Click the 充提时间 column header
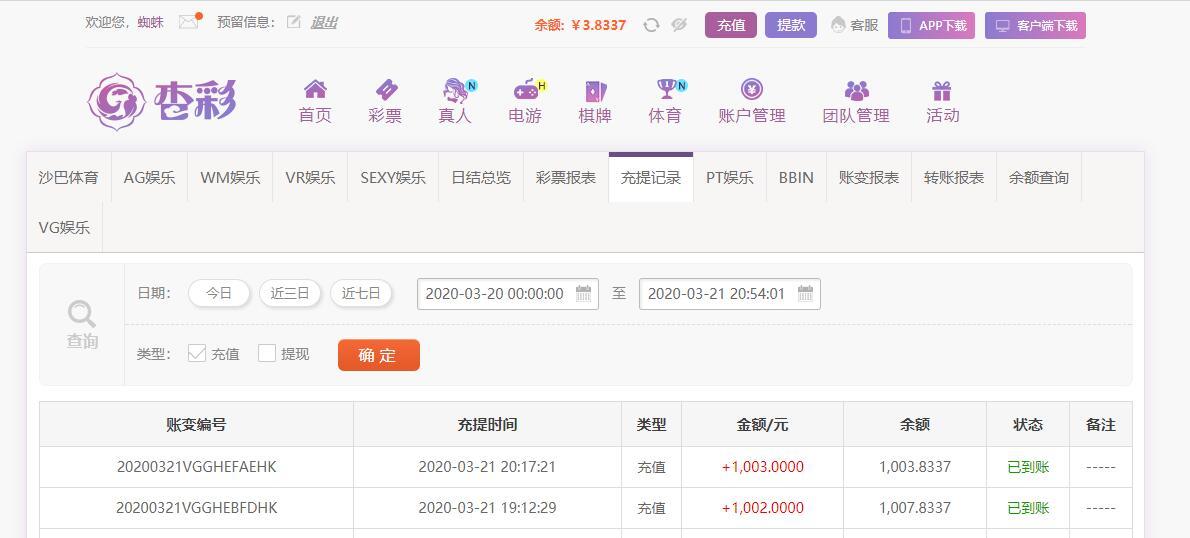The height and width of the screenshot is (538, 1190). [x=487, y=424]
